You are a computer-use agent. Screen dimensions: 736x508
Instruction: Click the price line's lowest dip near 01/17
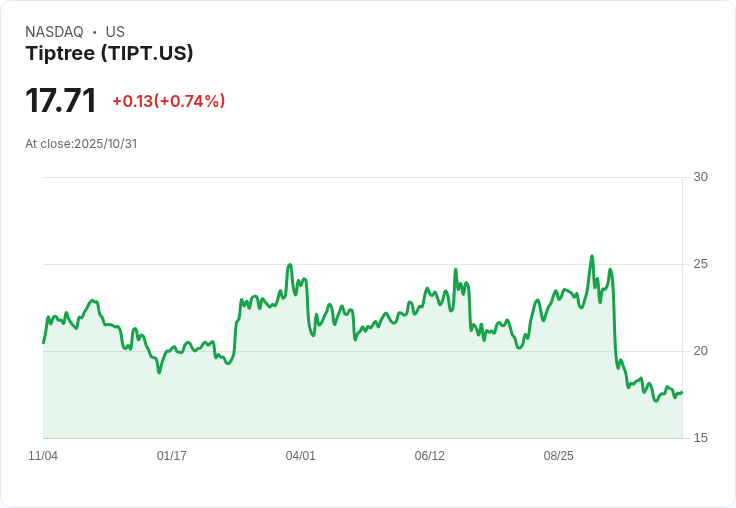point(159,373)
